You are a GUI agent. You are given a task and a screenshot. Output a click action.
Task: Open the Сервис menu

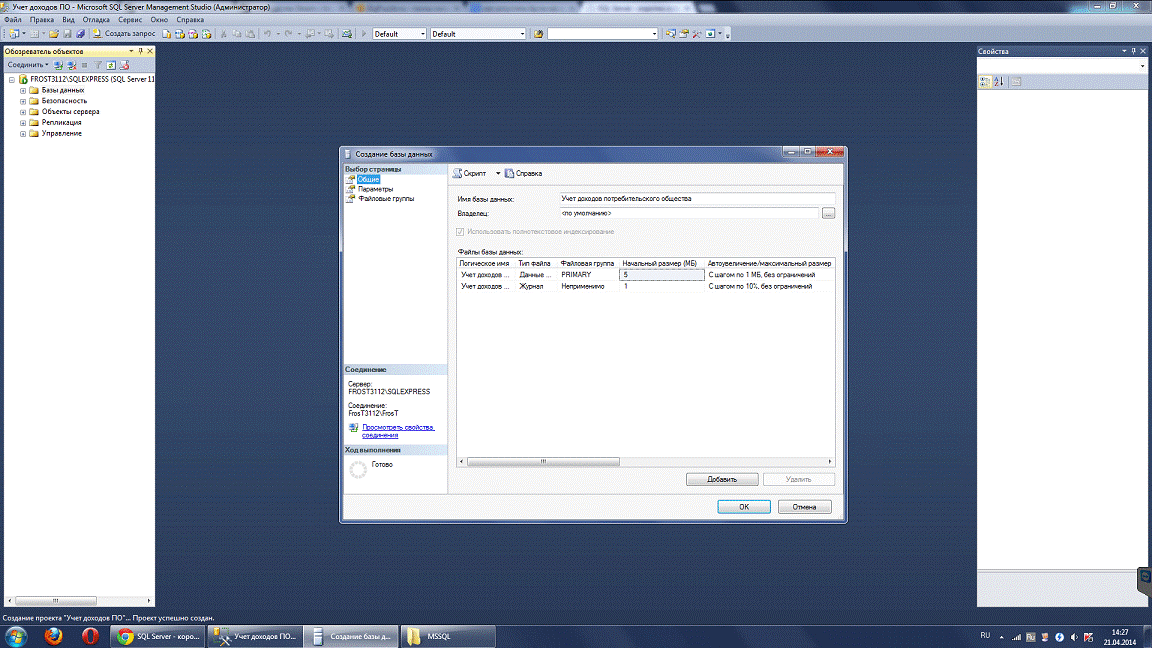129,19
